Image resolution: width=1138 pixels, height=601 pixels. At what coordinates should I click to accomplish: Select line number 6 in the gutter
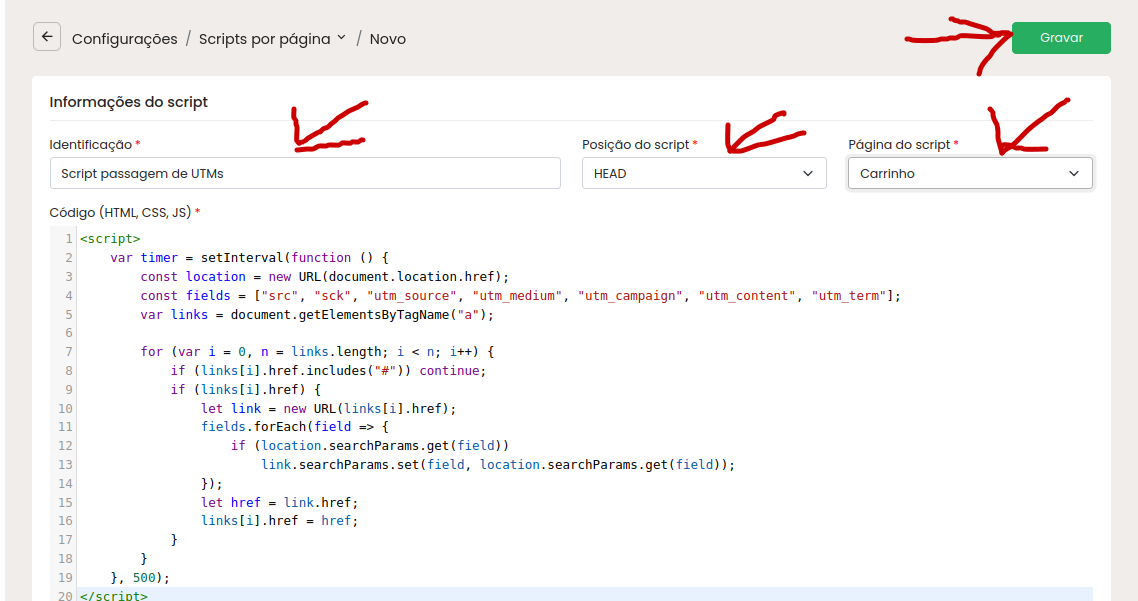(x=69, y=332)
